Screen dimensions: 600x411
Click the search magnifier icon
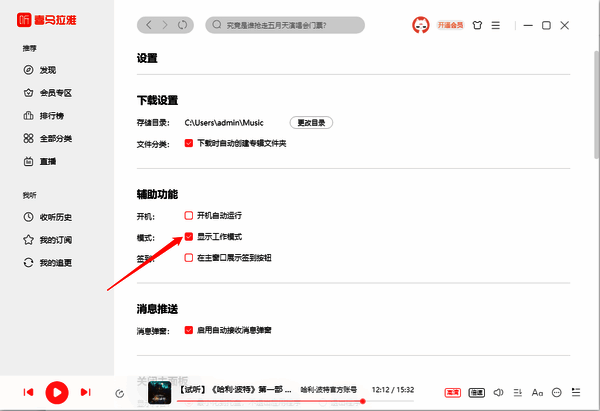pyautogui.click(x=217, y=25)
